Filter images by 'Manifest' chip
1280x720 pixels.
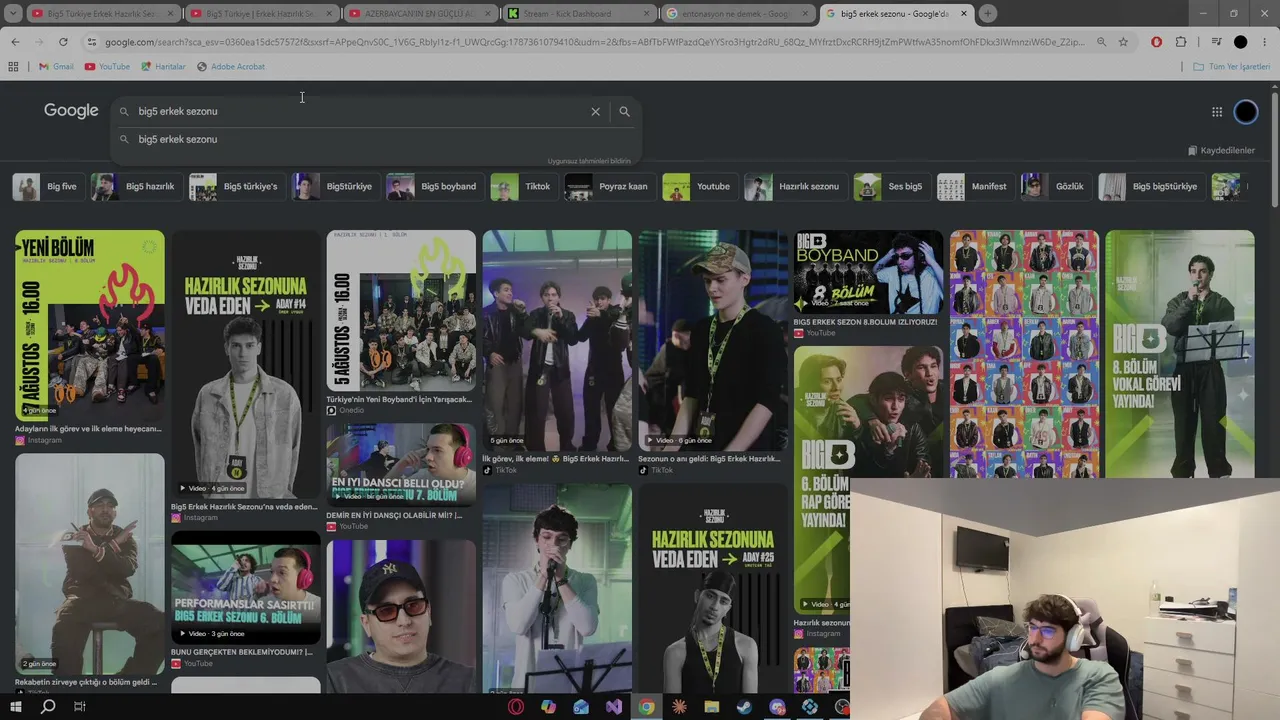pyautogui.click(x=974, y=186)
